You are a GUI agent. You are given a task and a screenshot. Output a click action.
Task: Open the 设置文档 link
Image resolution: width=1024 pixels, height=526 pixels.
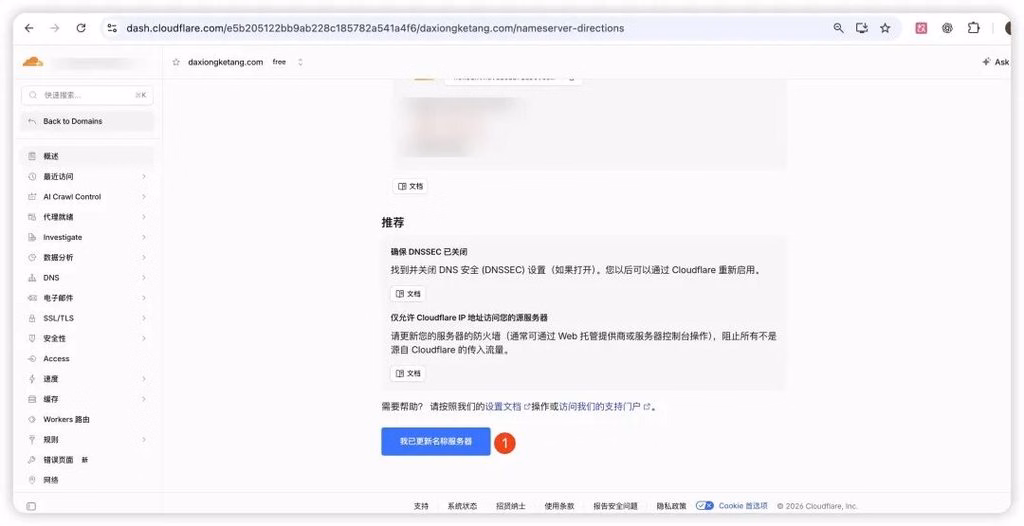507,406
